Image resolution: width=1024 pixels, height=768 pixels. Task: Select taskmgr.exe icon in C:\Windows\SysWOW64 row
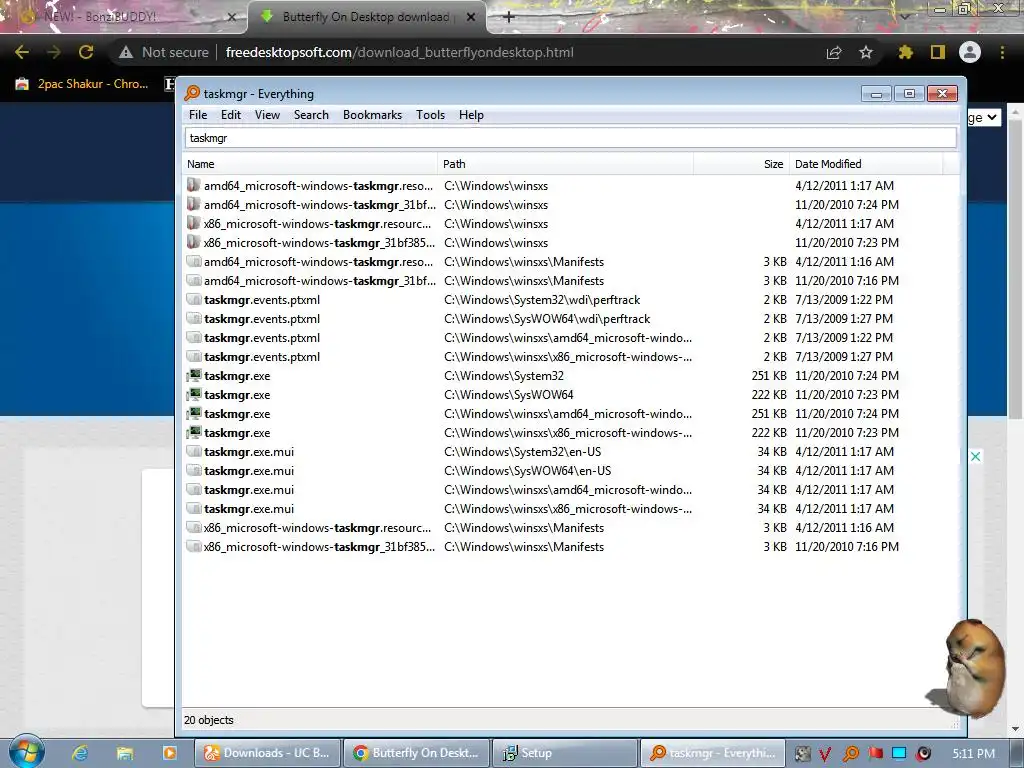194,394
